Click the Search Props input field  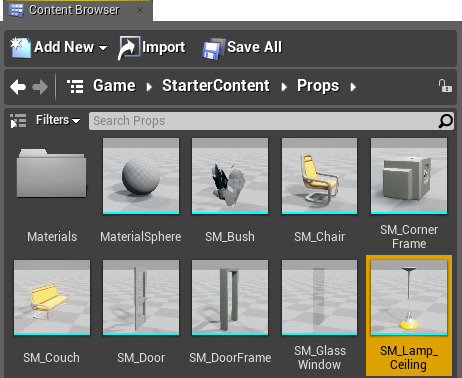pos(271,121)
